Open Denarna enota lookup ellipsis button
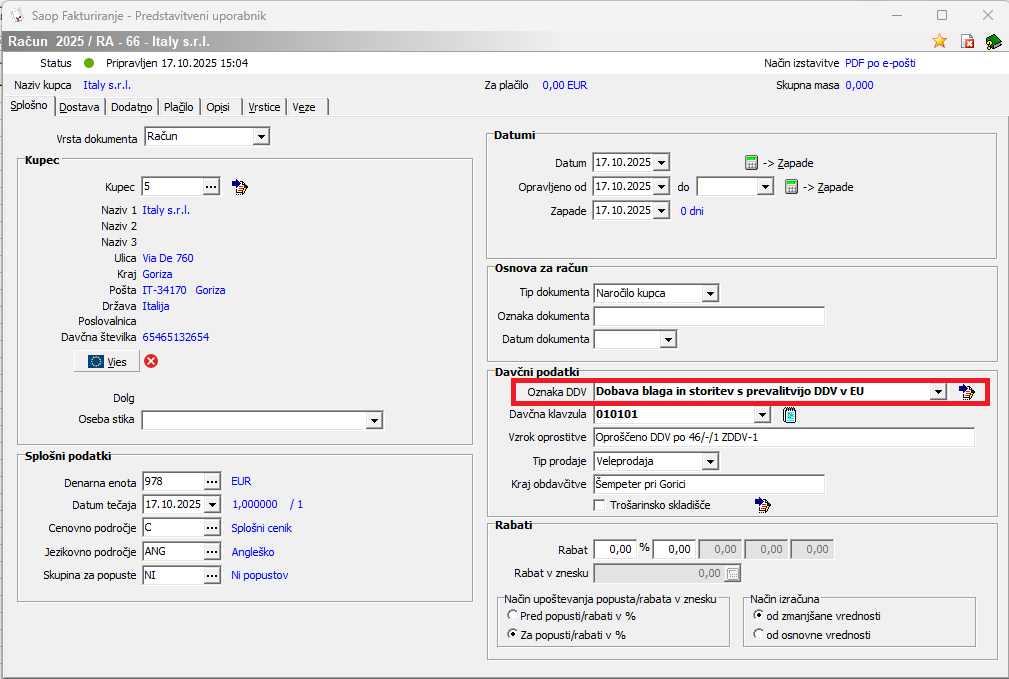The image size is (1009, 679). point(212,481)
